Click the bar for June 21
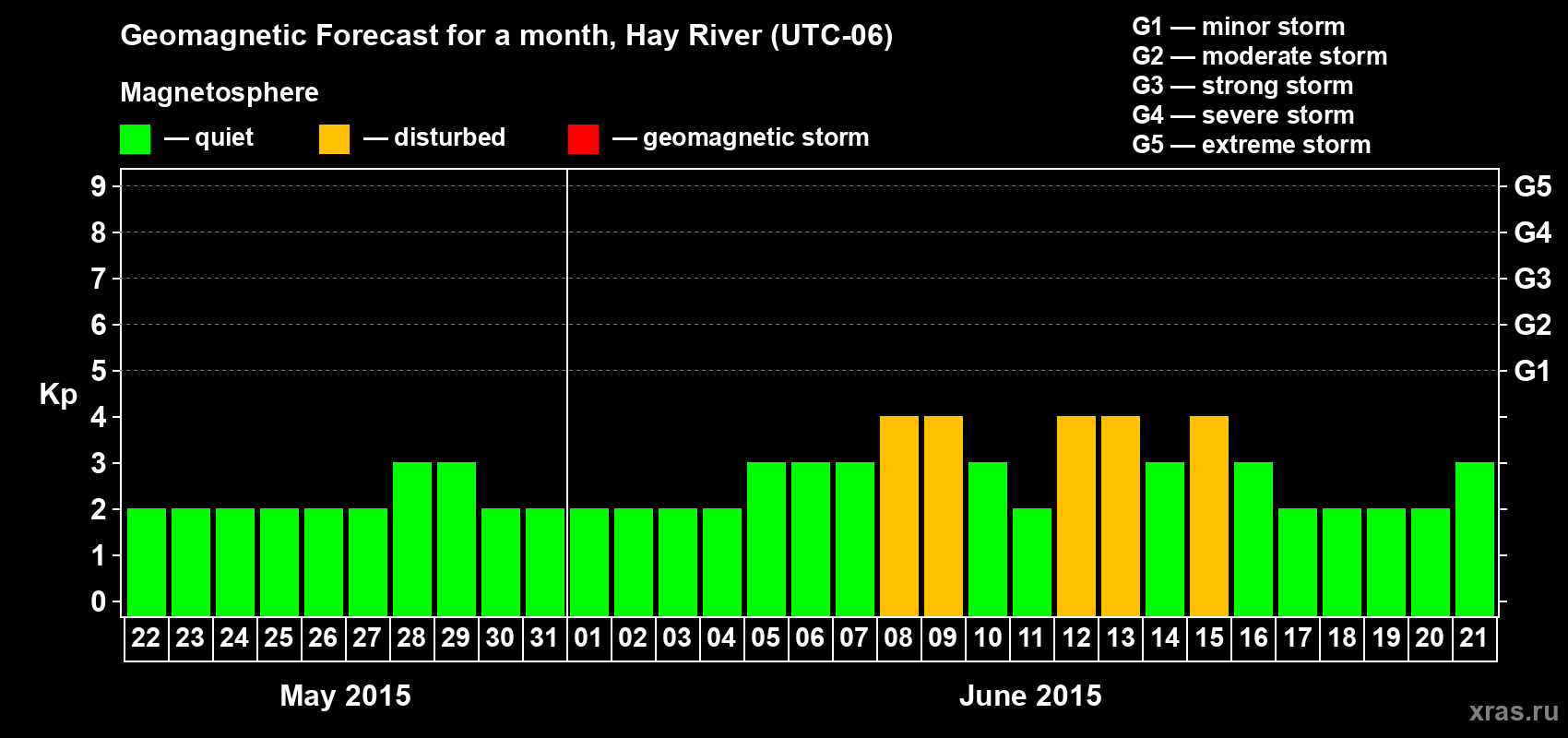The height and width of the screenshot is (738, 1568). click(x=1475, y=540)
